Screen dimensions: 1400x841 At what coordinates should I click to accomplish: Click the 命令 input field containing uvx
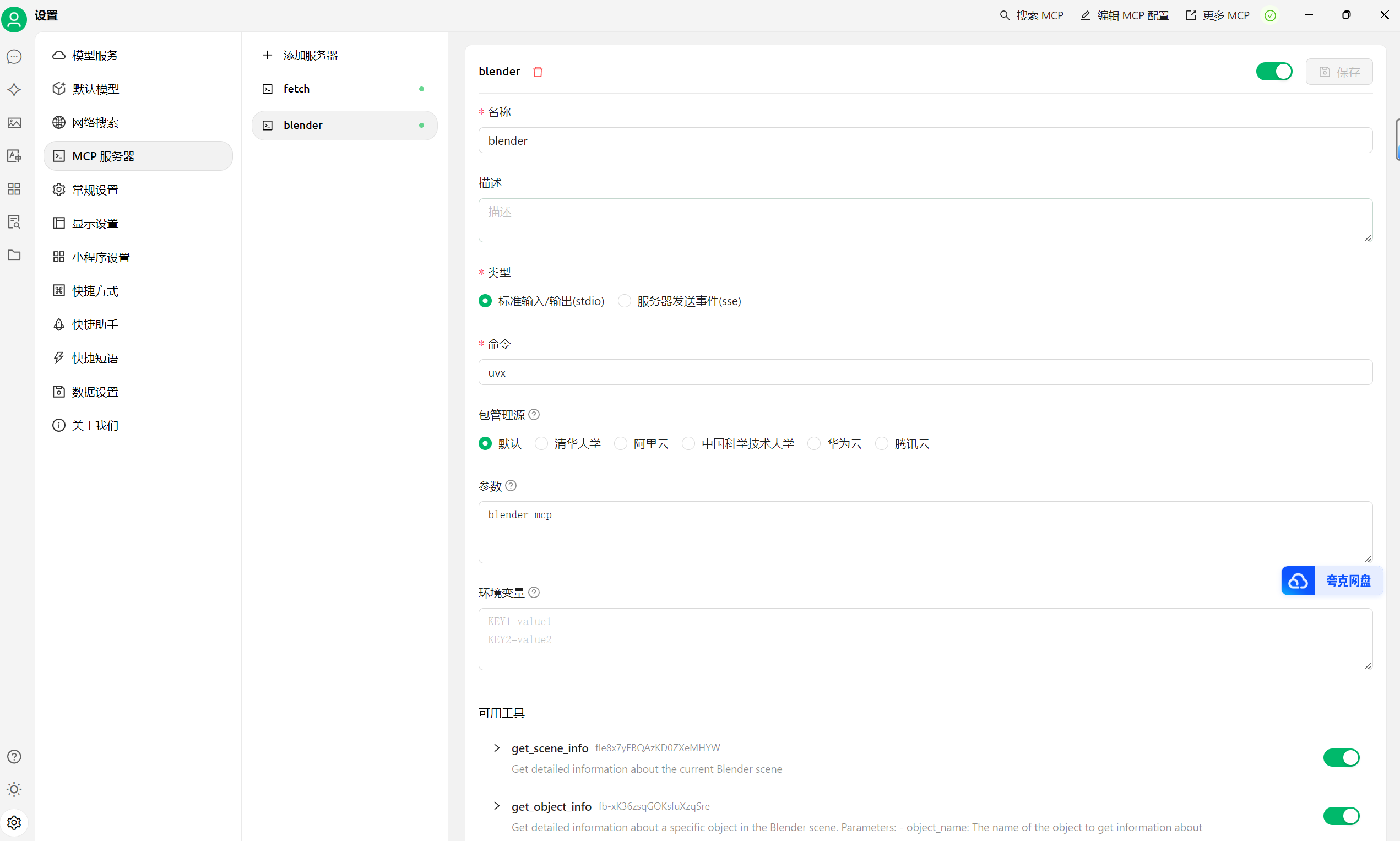point(925,372)
